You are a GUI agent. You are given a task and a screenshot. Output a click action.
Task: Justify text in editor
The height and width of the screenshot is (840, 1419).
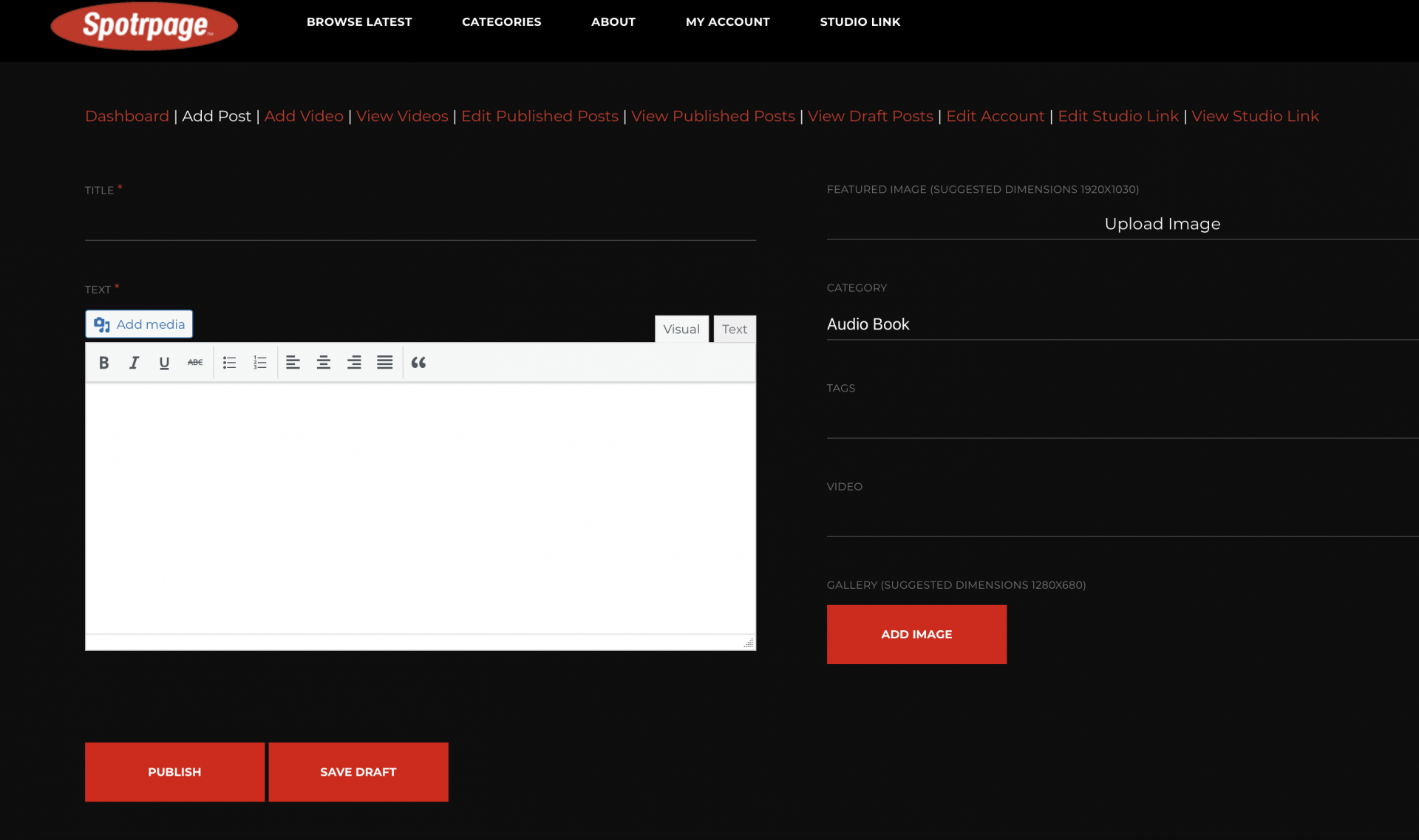click(384, 363)
